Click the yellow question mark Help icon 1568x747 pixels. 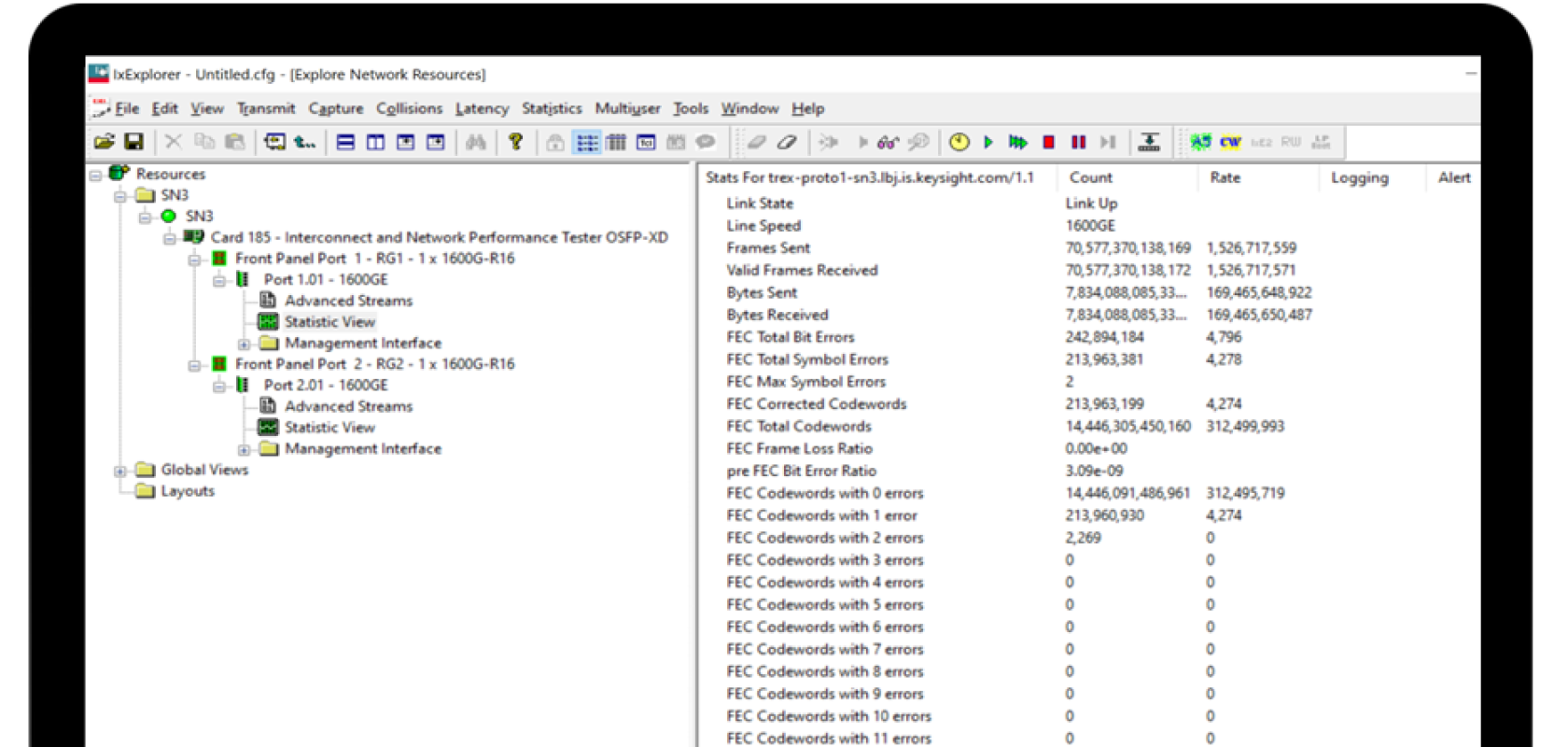click(515, 142)
